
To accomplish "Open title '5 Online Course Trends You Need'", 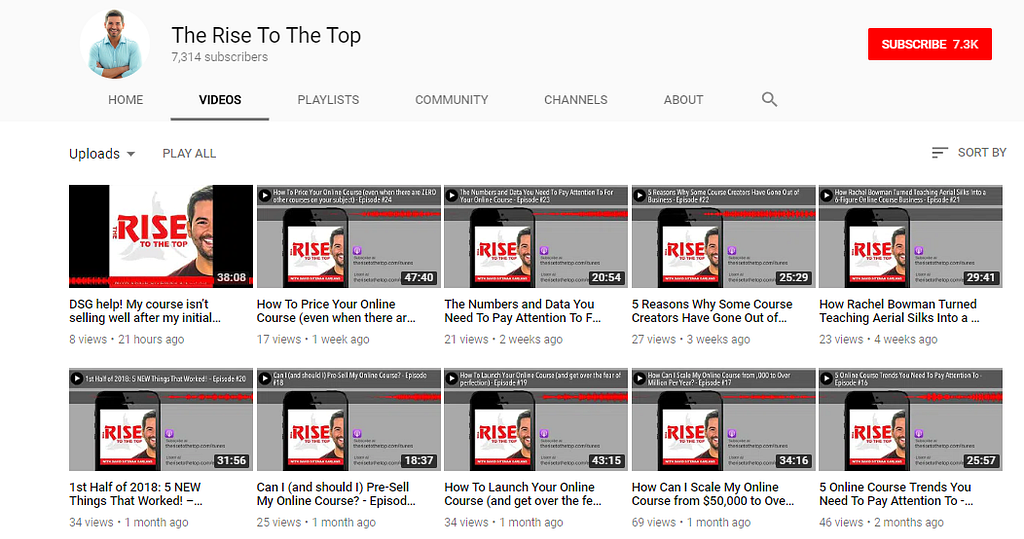I will (896, 494).
